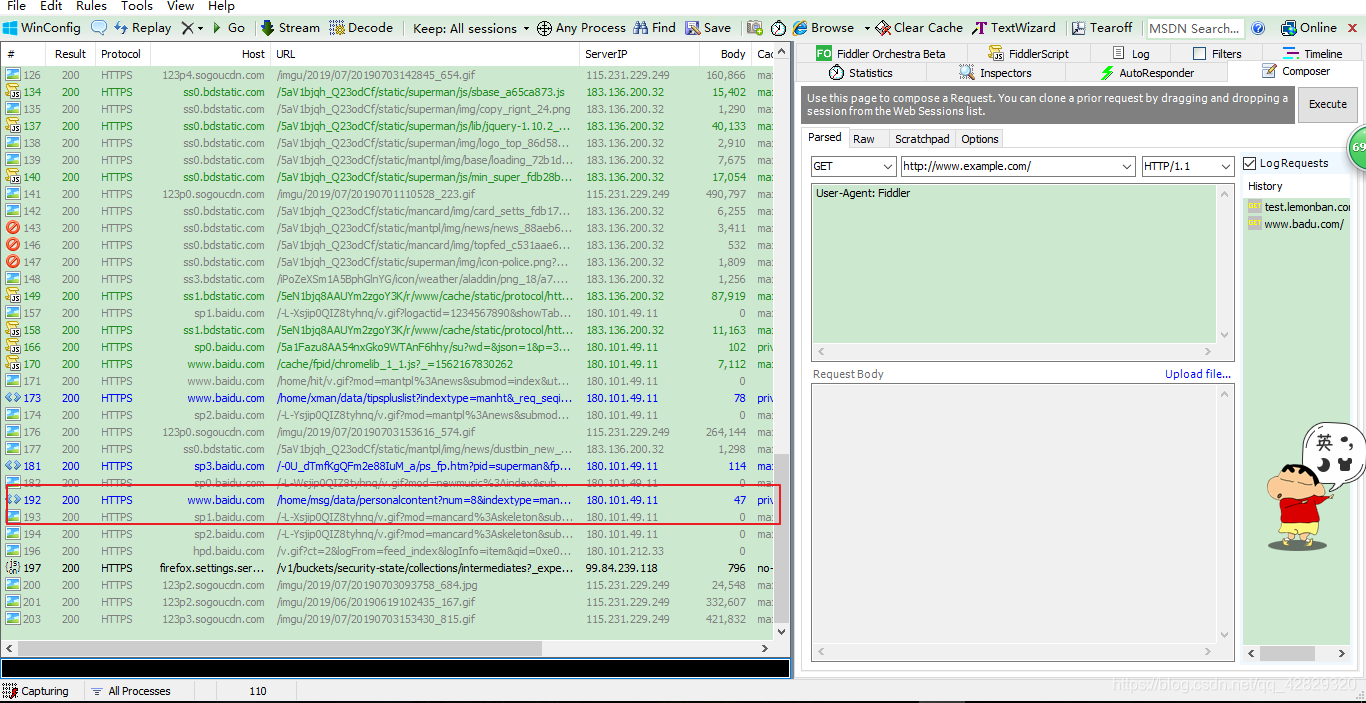This screenshot has height=703, width=1366.
Task: Open the Timeline tab
Action: (x=1313, y=54)
